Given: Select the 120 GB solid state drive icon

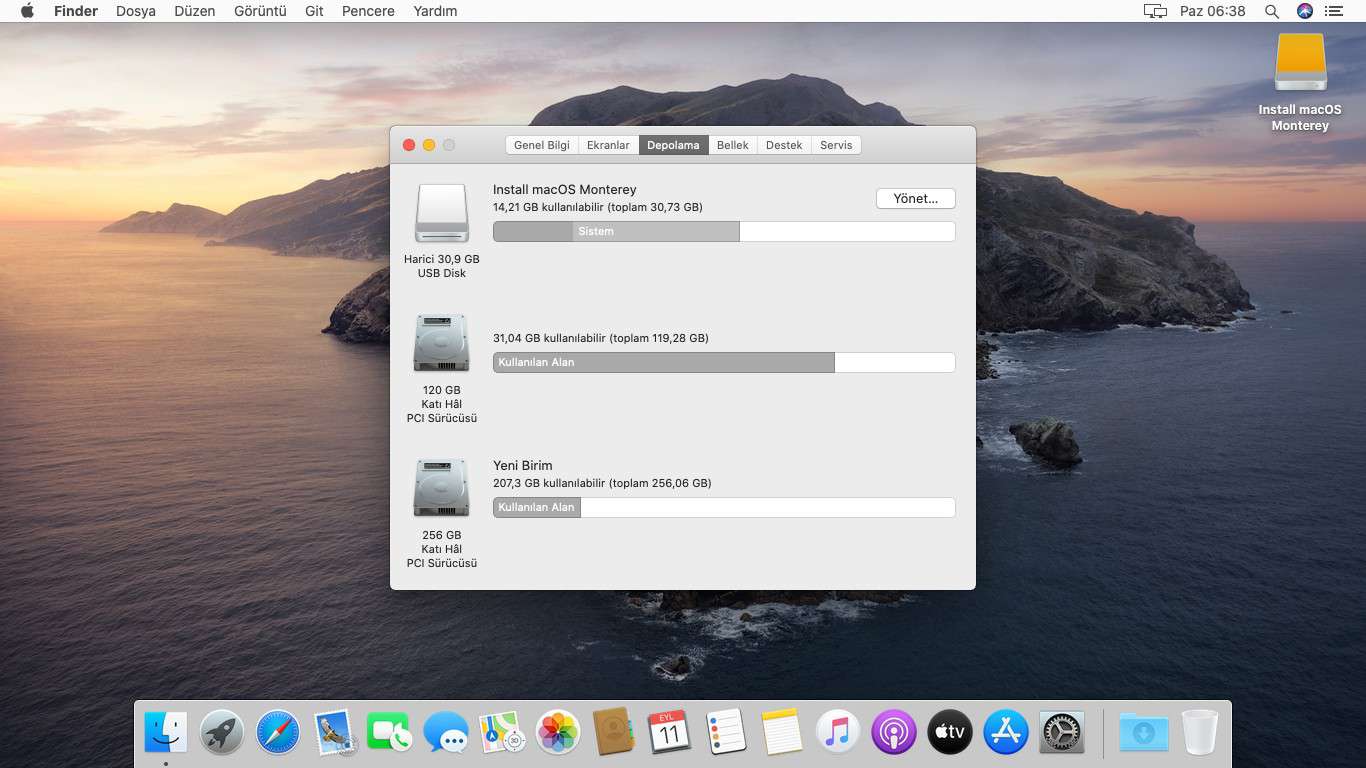Looking at the screenshot, I should click(441, 343).
